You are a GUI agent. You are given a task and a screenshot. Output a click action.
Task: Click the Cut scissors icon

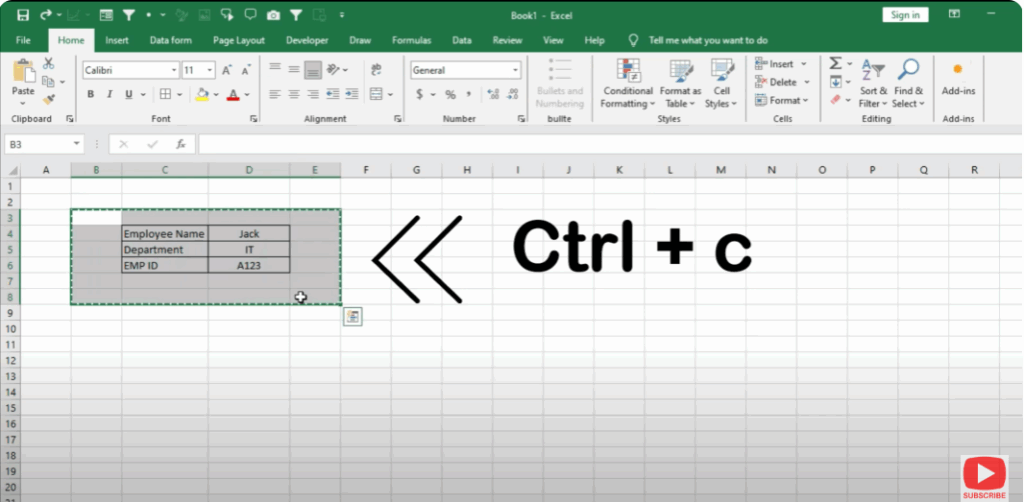[48, 64]
